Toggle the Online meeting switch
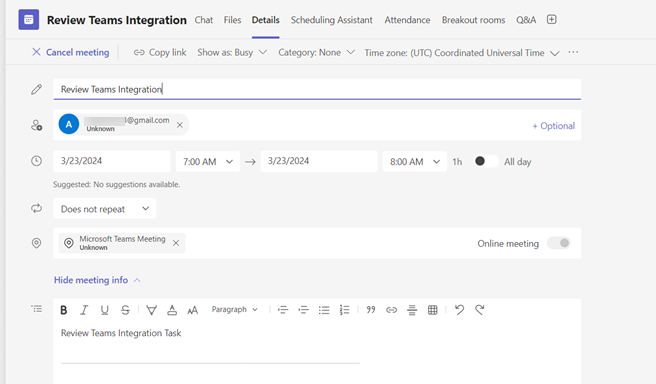This screenshot has width=656, height=384. pos(559,243)
